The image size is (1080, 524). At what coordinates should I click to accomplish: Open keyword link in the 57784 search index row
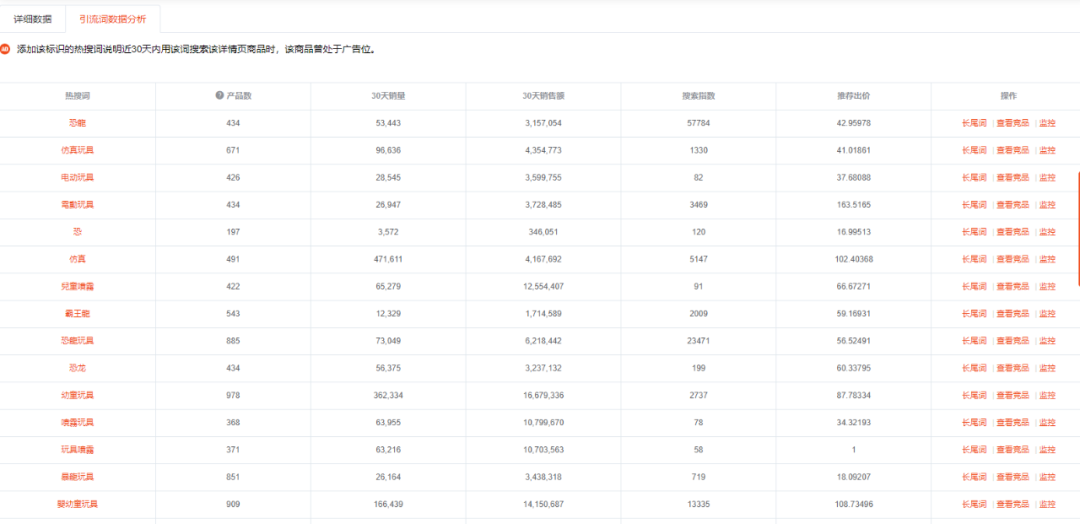pyautogui.click(x=77, y=123)
